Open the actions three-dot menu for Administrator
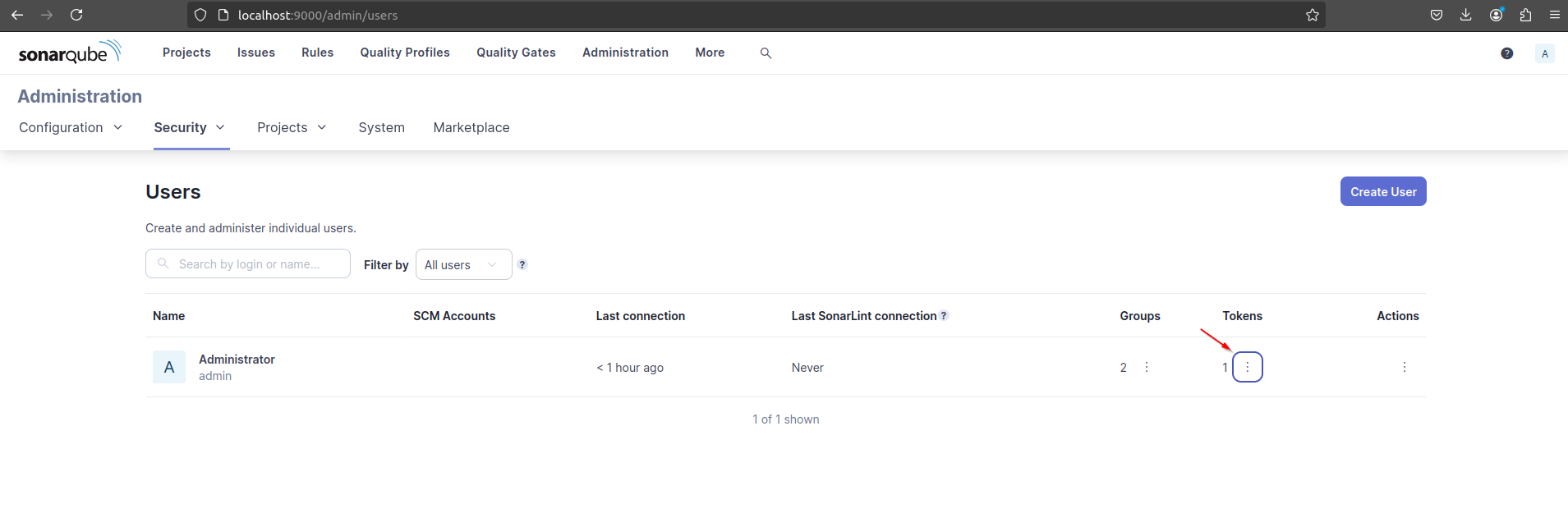Image resolution: width=1568 pixels, height=527 pixels. pos(1404,367)
